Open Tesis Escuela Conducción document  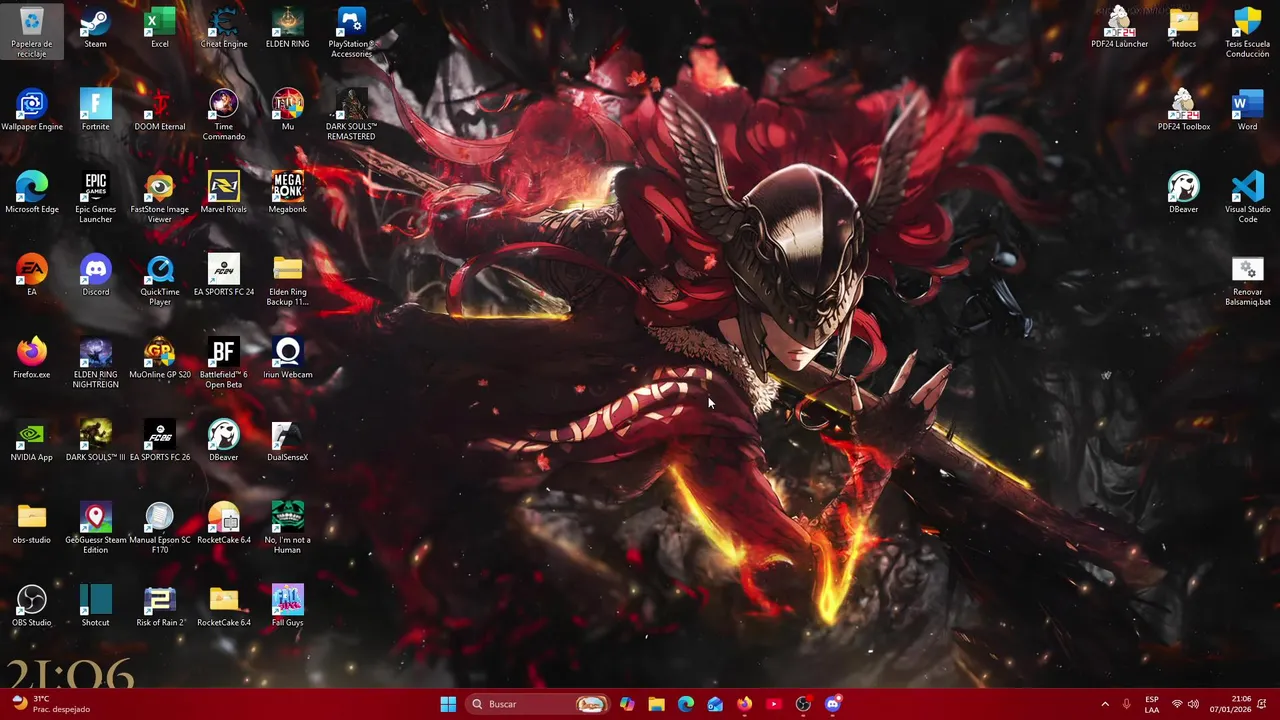pos(1248,32)
